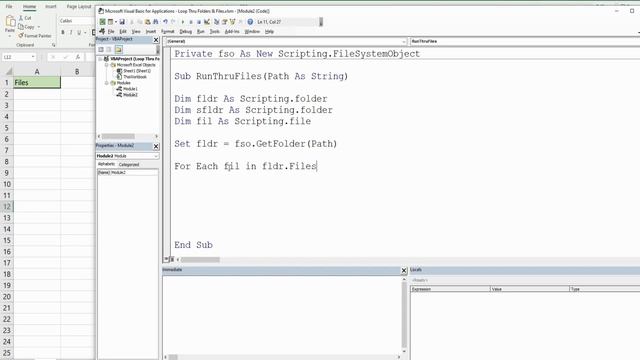Close the Immediate window

(x=404, y=270)
